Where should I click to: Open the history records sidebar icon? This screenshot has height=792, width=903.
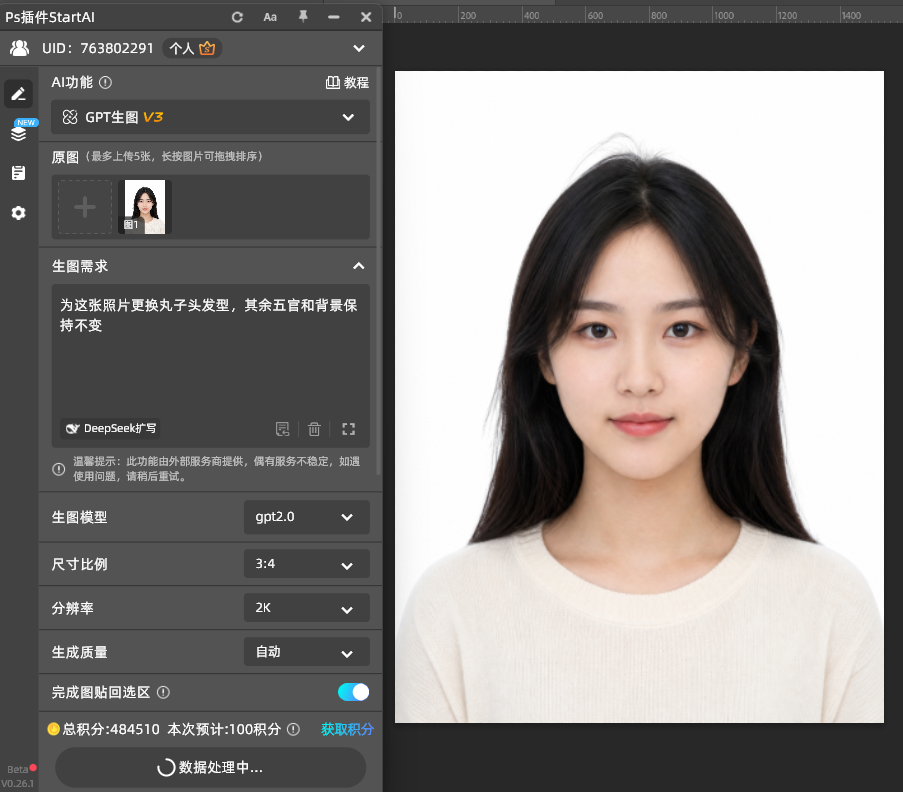point(18,173)
